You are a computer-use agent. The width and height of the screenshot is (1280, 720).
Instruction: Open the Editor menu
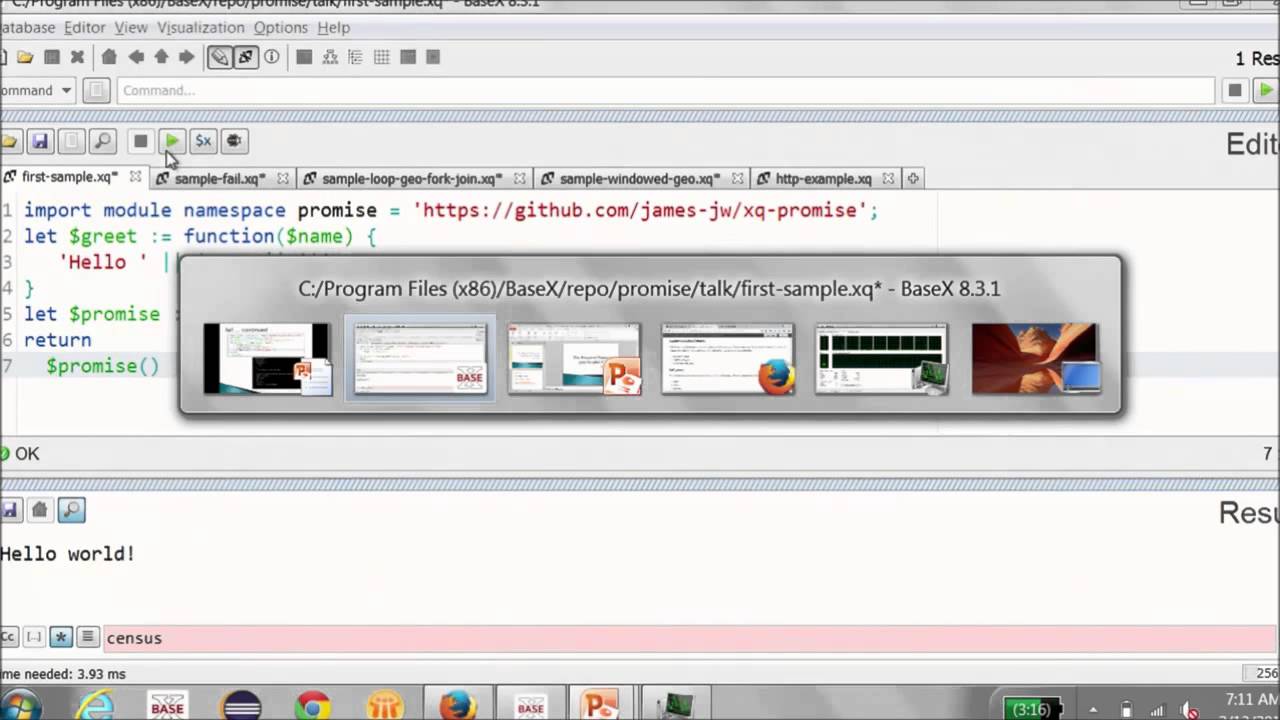(x=85, y=27)
